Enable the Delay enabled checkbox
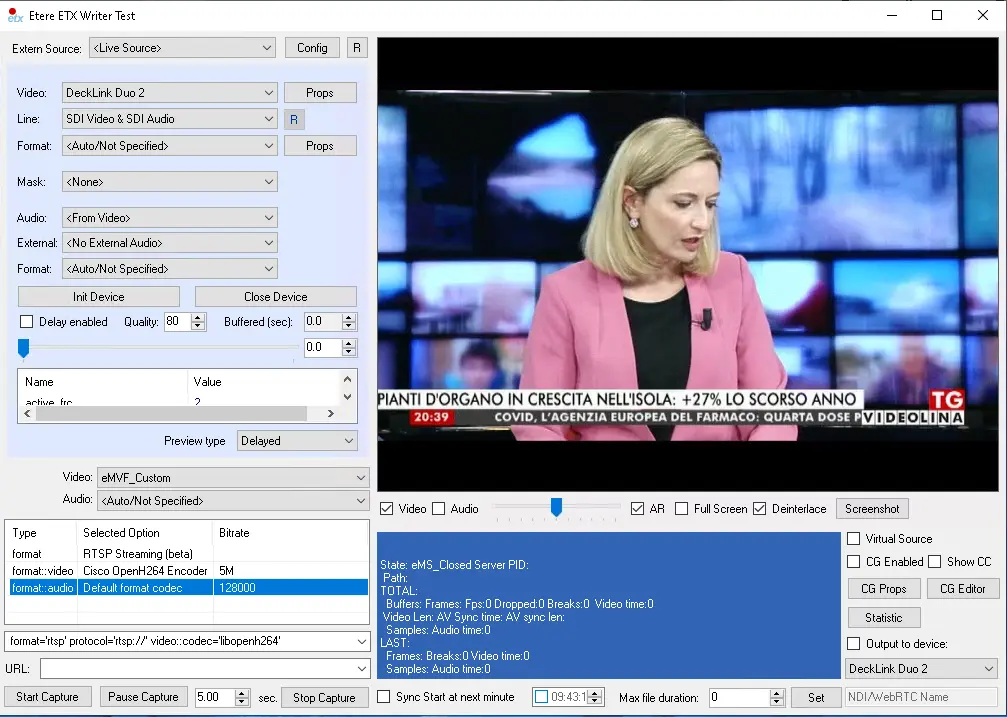 (27, 322)
